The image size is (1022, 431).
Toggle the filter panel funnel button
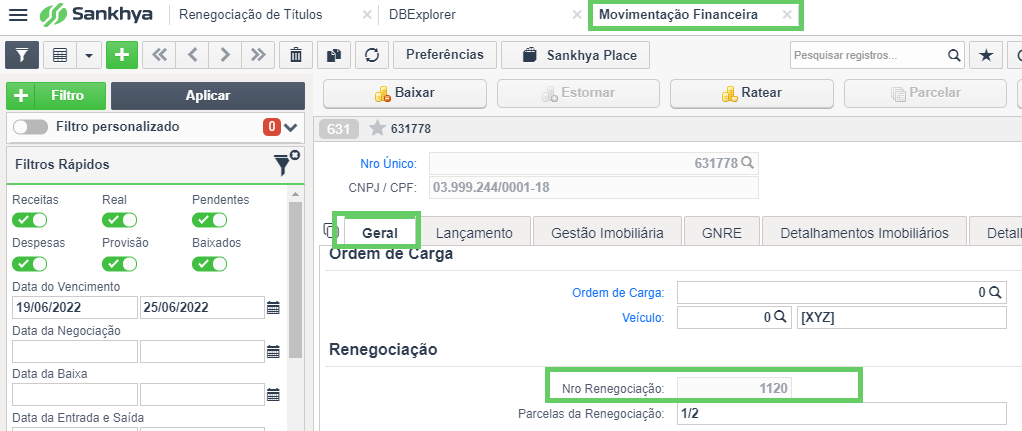pyautogui.click(x=22, y=55)
